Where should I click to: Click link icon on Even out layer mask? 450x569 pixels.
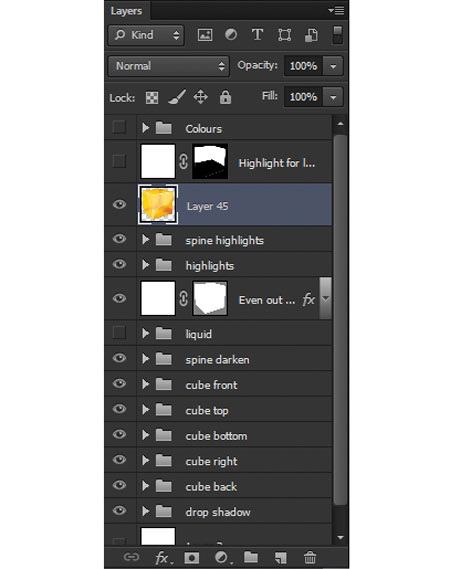click(x=183, y=299)
